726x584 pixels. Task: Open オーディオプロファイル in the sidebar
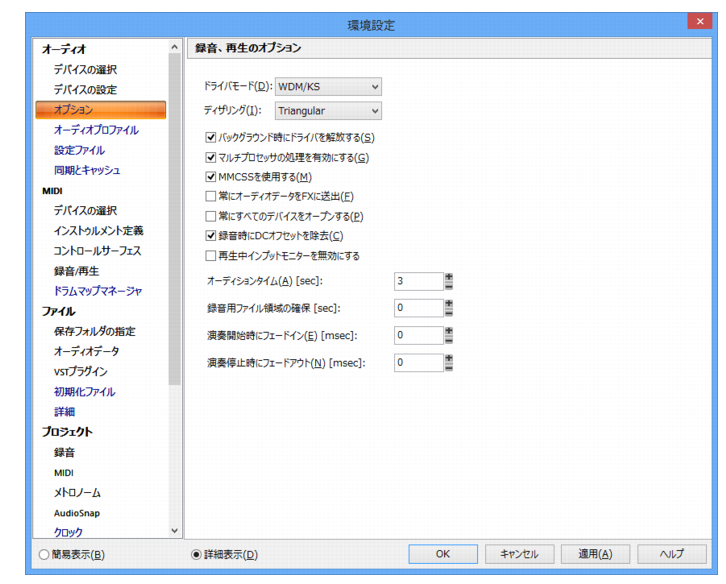coord(96,130)
